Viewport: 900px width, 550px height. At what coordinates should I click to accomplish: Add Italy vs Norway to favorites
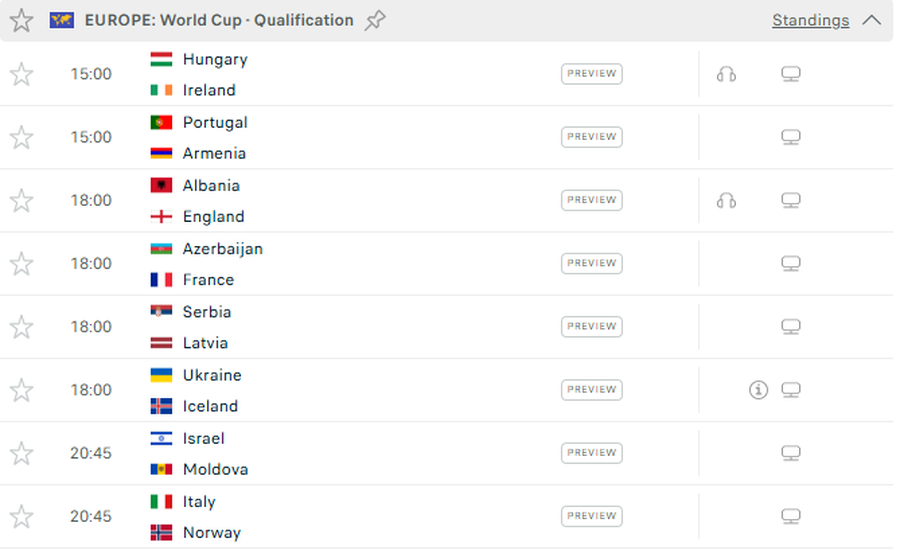pos(21,516)
